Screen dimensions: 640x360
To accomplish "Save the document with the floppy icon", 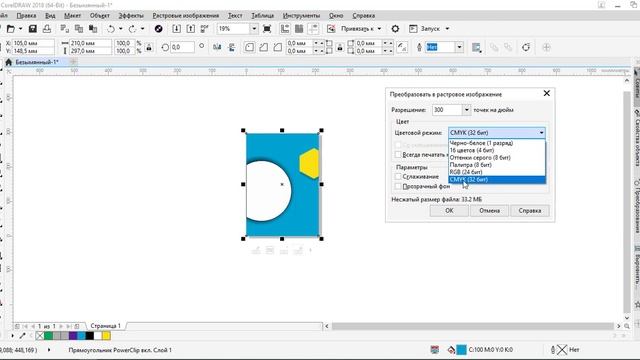I will 33,29.
